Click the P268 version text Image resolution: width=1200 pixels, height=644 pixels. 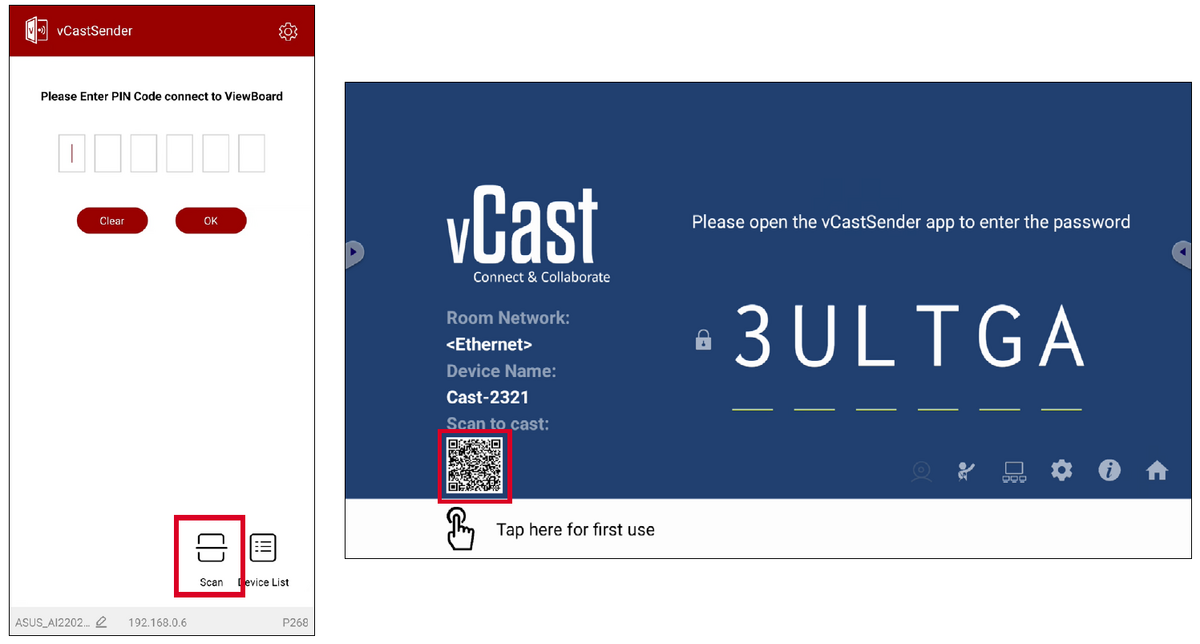[295, 622]
